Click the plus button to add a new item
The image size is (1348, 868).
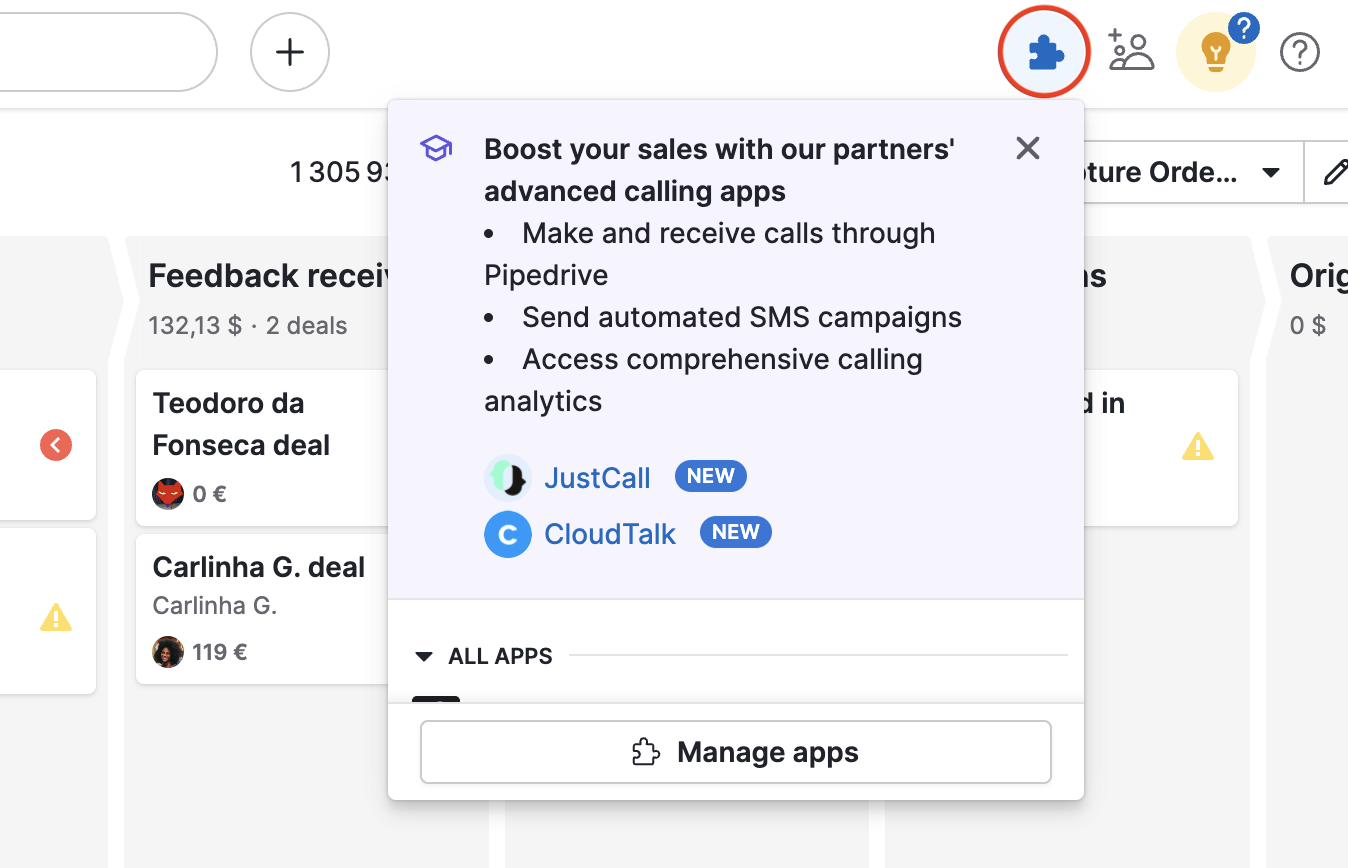click(289, 51)
